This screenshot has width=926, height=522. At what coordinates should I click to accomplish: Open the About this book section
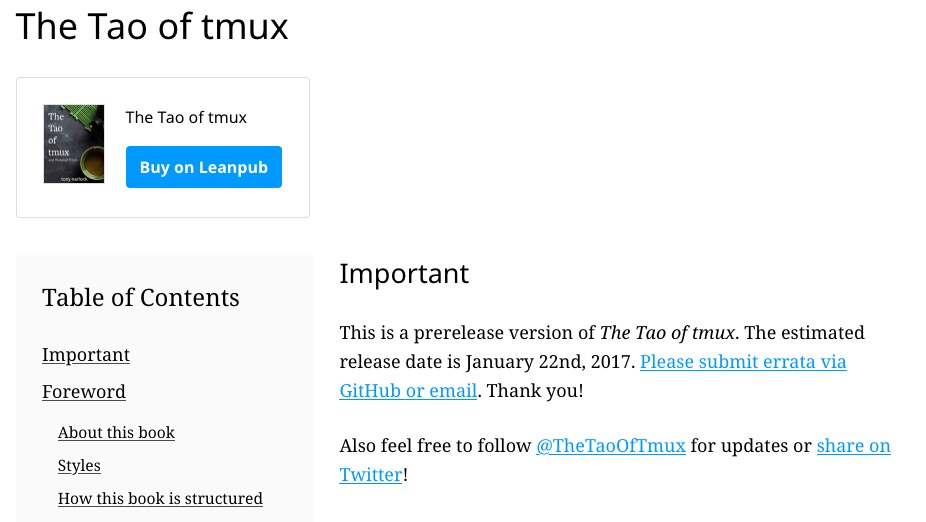[x=116, y=433]
